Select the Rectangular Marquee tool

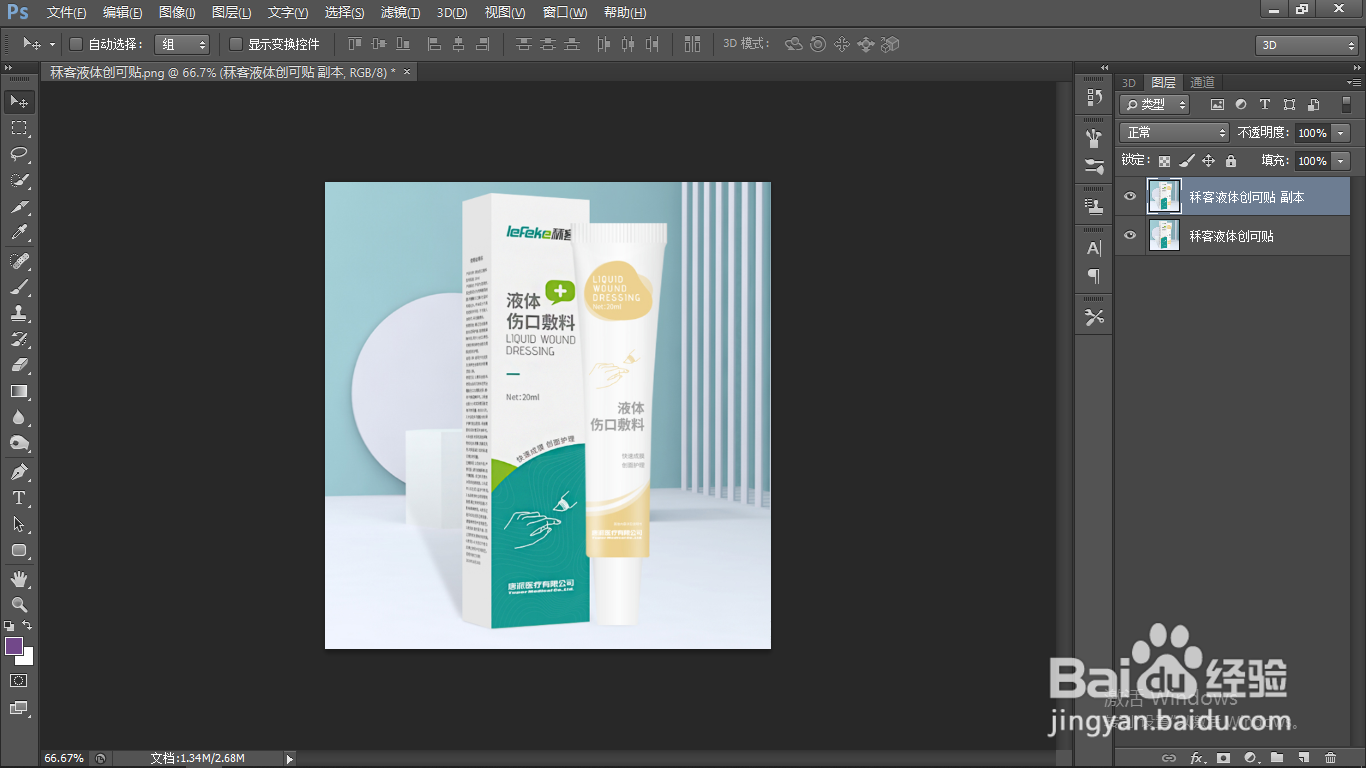(19, 128)
